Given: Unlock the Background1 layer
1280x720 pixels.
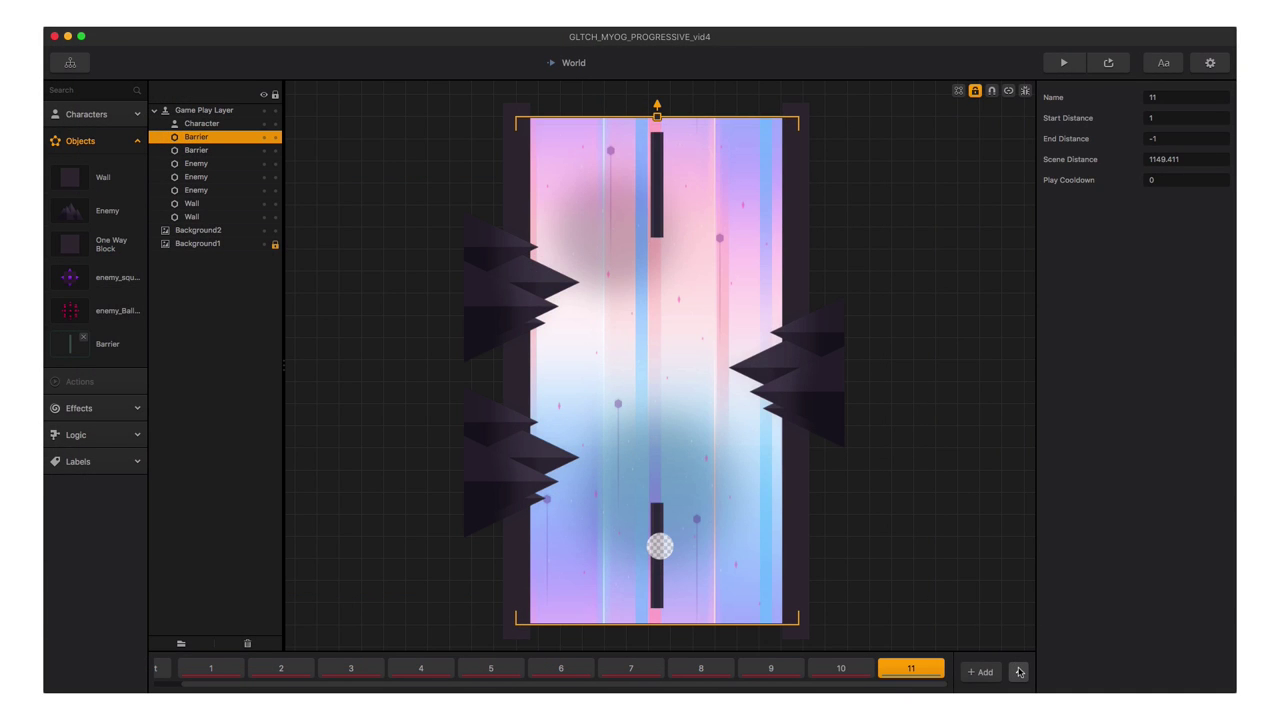Looking at the screenshot, I should point(275,244).
